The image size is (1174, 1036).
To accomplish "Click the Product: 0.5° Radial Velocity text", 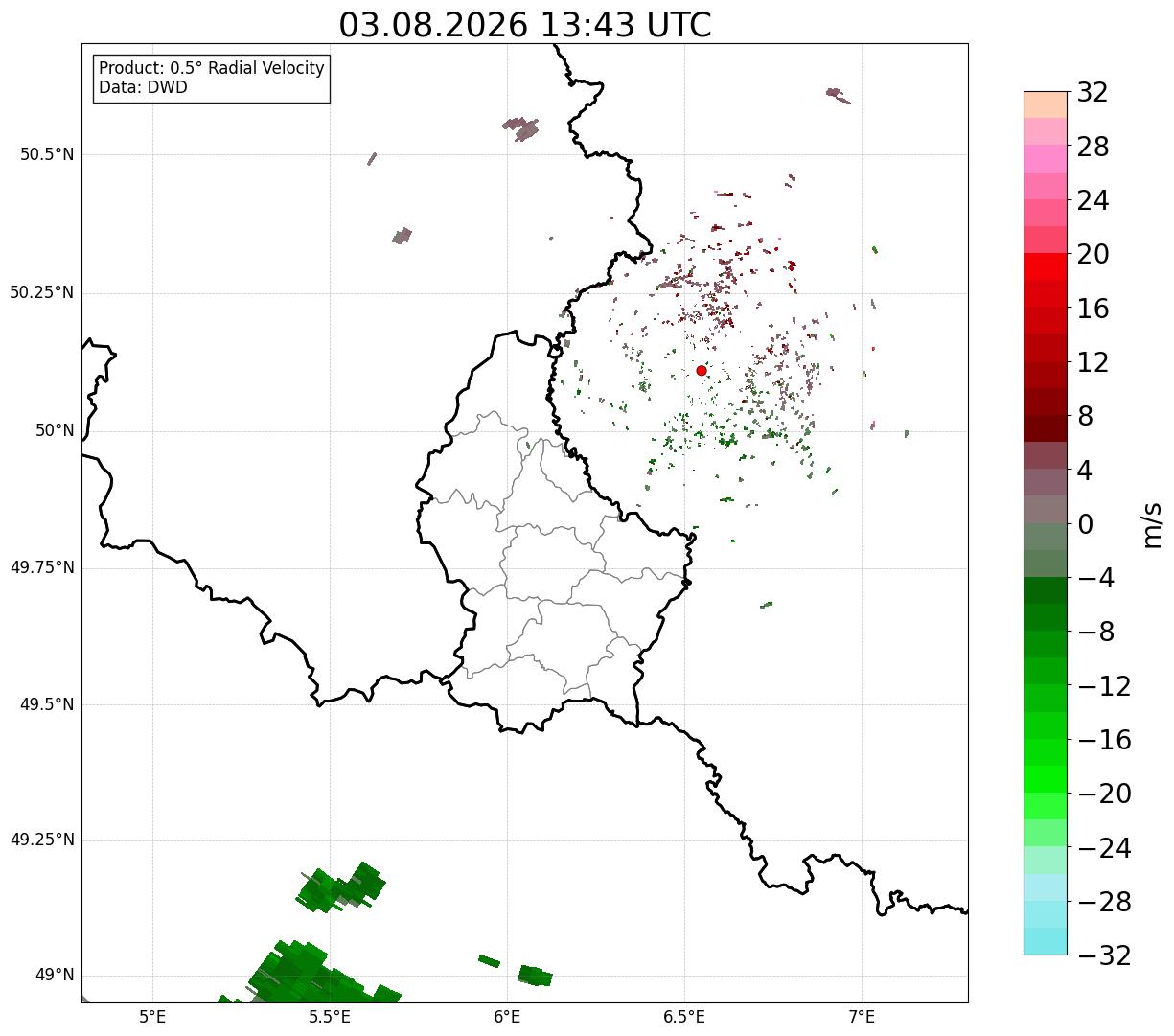I will [212, 69].
